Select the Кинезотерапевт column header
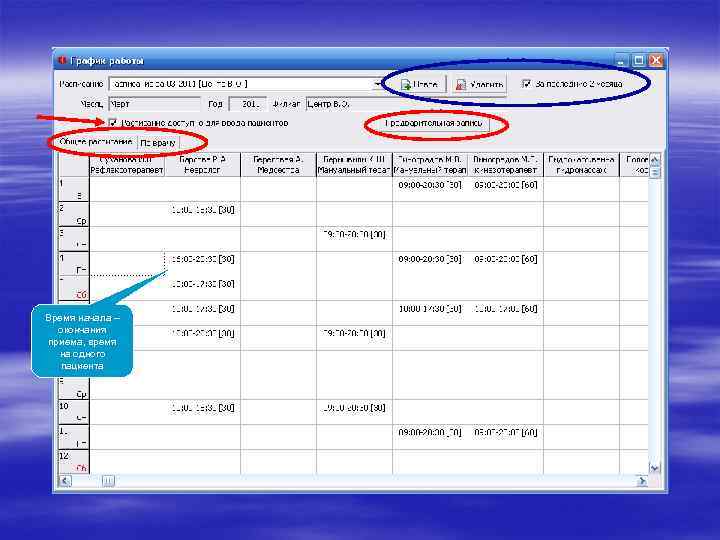Viewport: 720px width, 540px height. (505, 165)
